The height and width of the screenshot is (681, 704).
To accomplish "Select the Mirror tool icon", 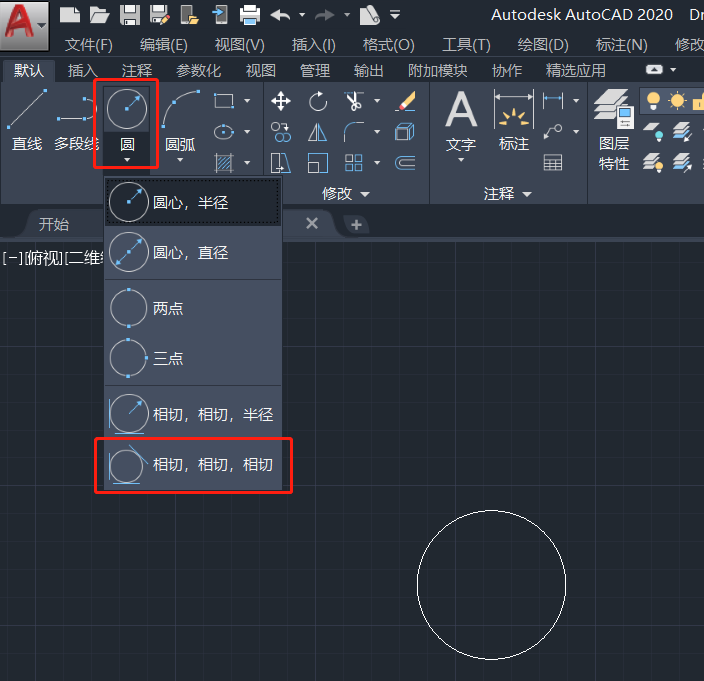I will pyautogui.click(x=318, y=132).
